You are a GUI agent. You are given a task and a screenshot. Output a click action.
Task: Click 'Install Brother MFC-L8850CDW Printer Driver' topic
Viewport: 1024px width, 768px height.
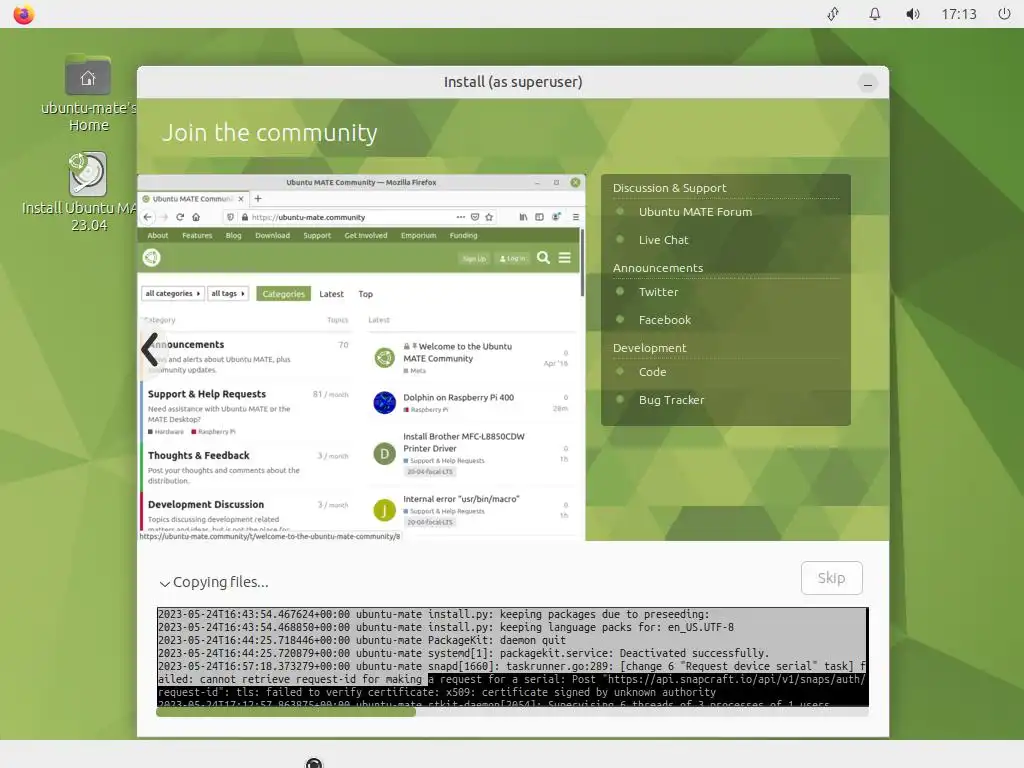coord(464,442)
